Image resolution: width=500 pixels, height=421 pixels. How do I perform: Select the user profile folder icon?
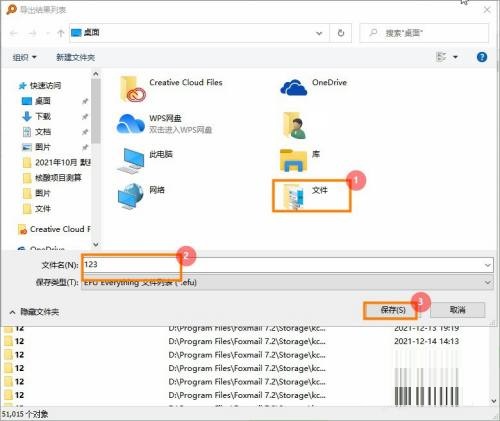click(x=294, y=125)
